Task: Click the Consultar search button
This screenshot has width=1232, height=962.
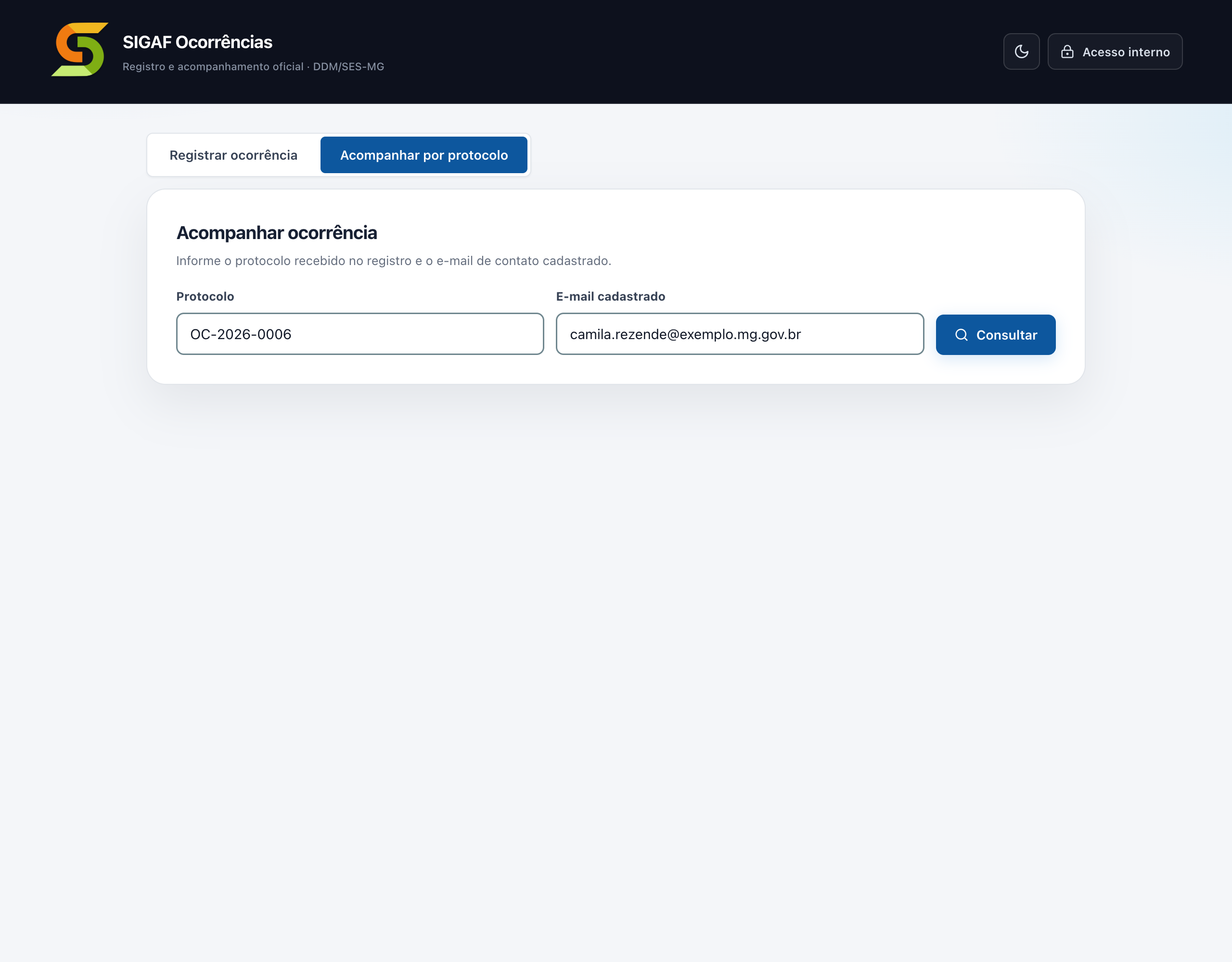Action: [996, 335]
